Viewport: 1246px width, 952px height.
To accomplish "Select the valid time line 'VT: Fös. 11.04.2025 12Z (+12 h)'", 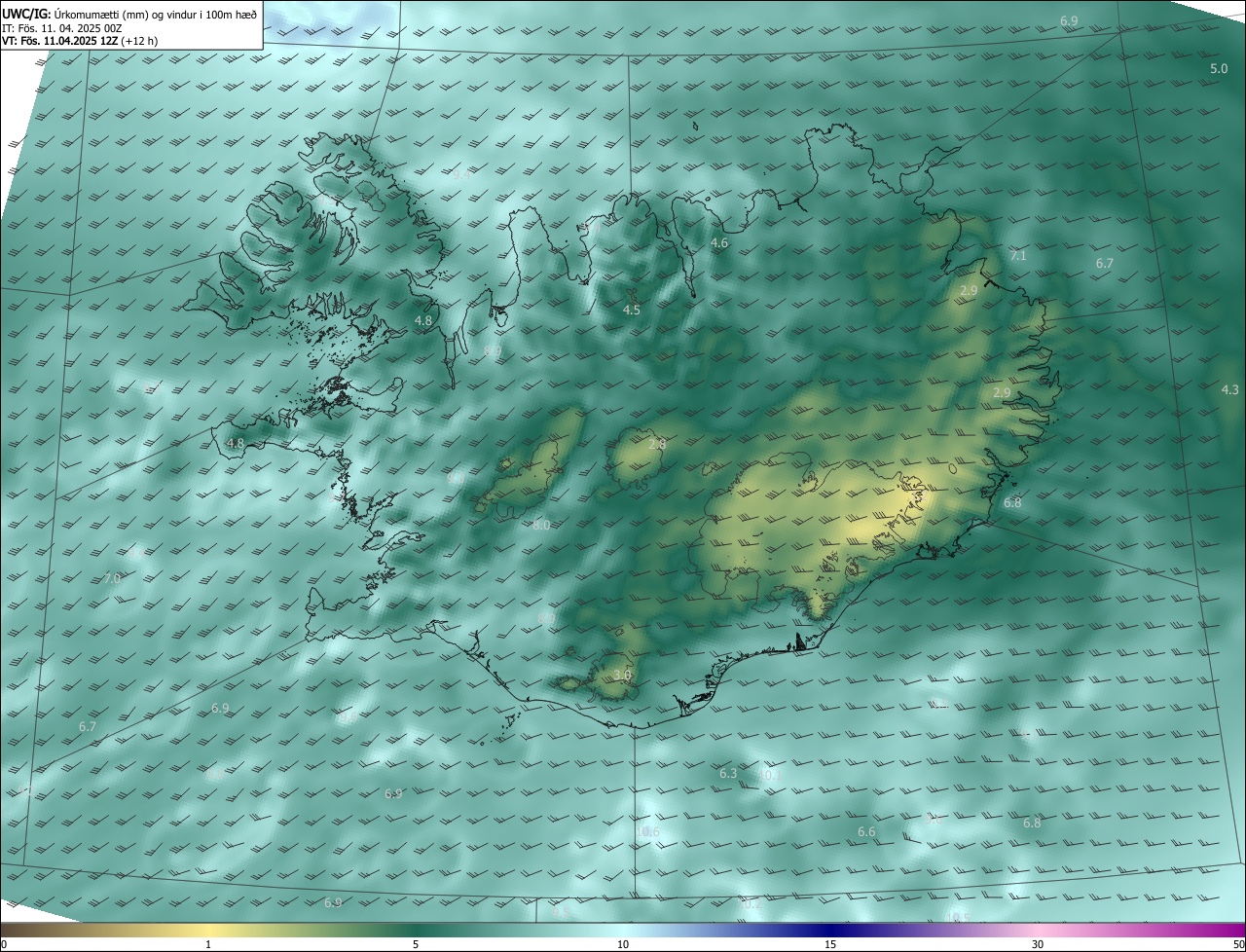I will (x=80, y=41).
